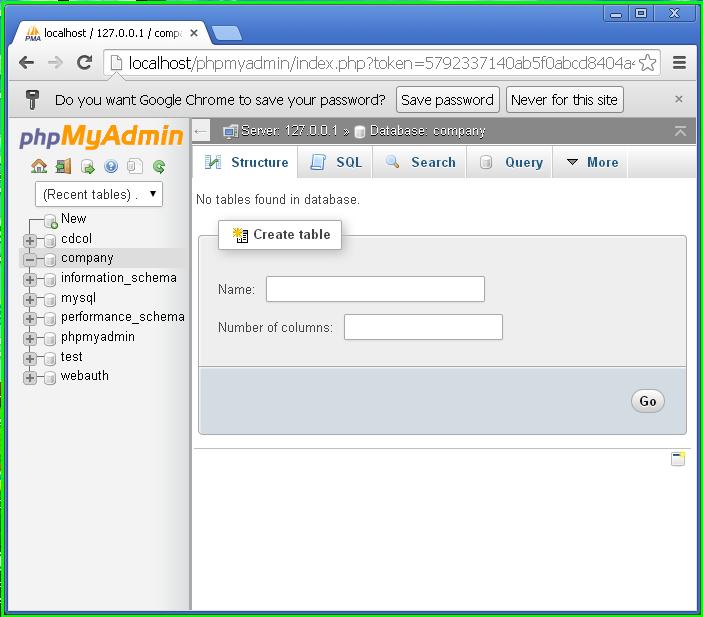
Task: Click the Log out door icon
Action: (63, 166)
